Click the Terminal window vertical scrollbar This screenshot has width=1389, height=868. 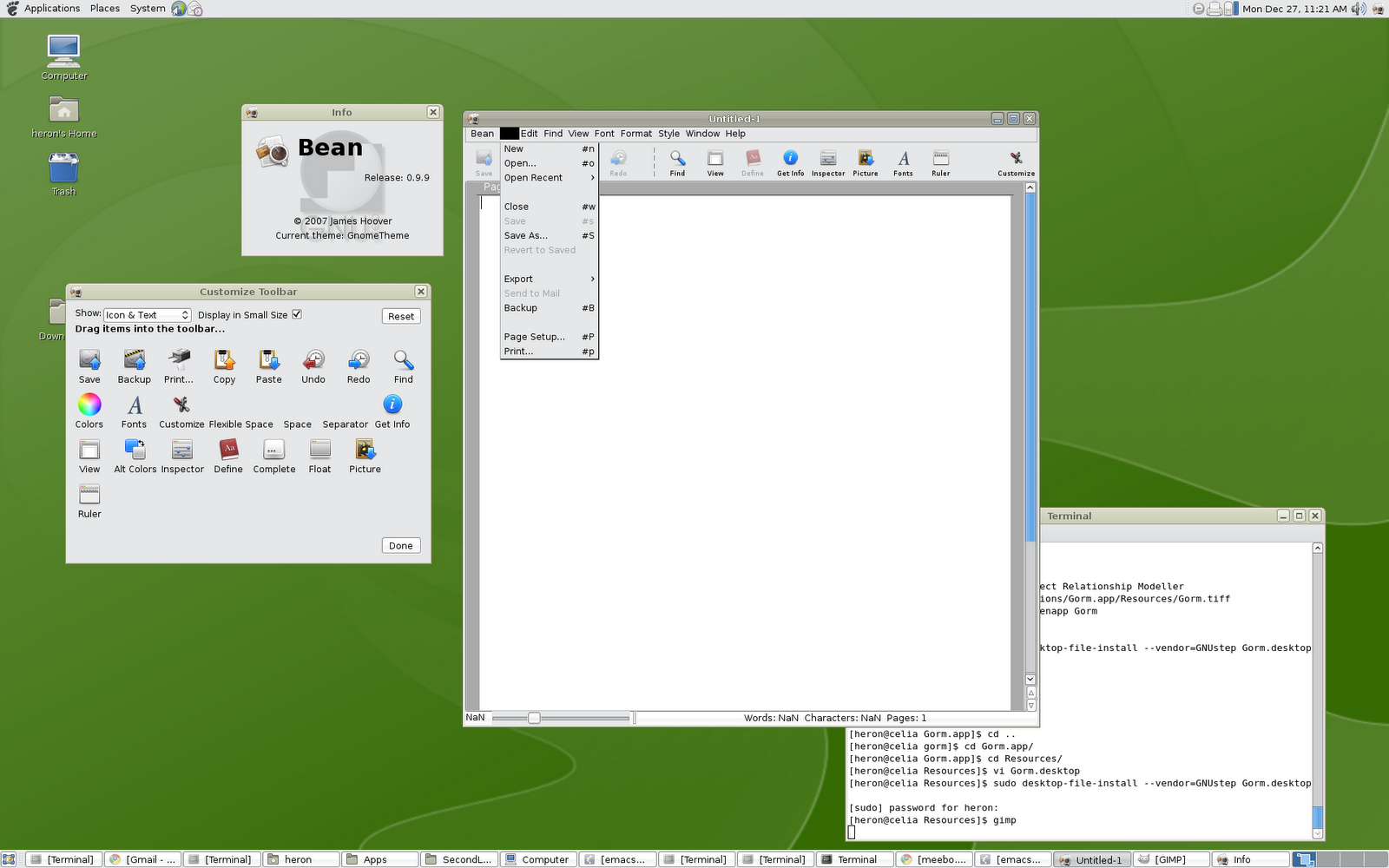point(1317,691)
